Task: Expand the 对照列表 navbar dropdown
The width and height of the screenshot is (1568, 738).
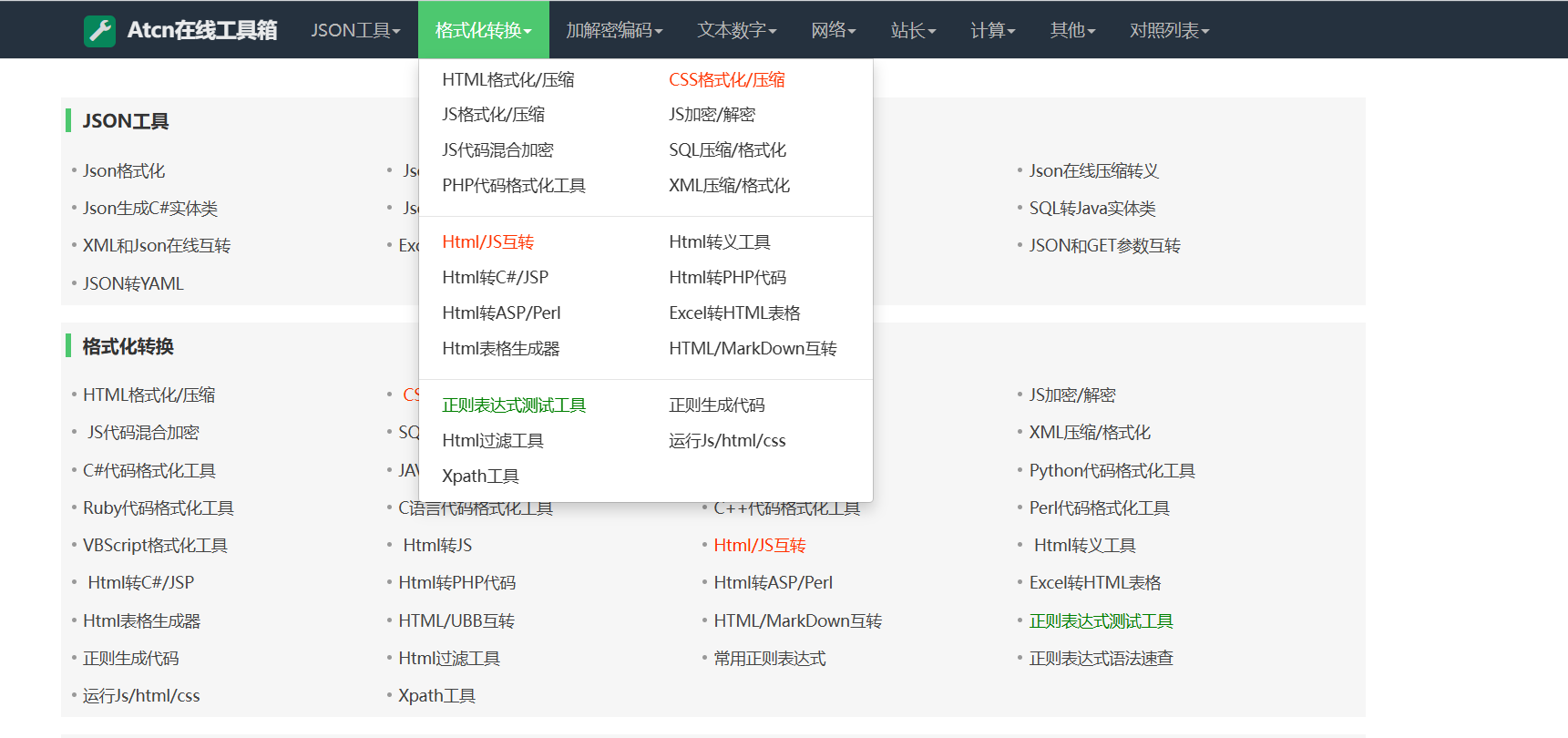Action: coord(1169,30)
